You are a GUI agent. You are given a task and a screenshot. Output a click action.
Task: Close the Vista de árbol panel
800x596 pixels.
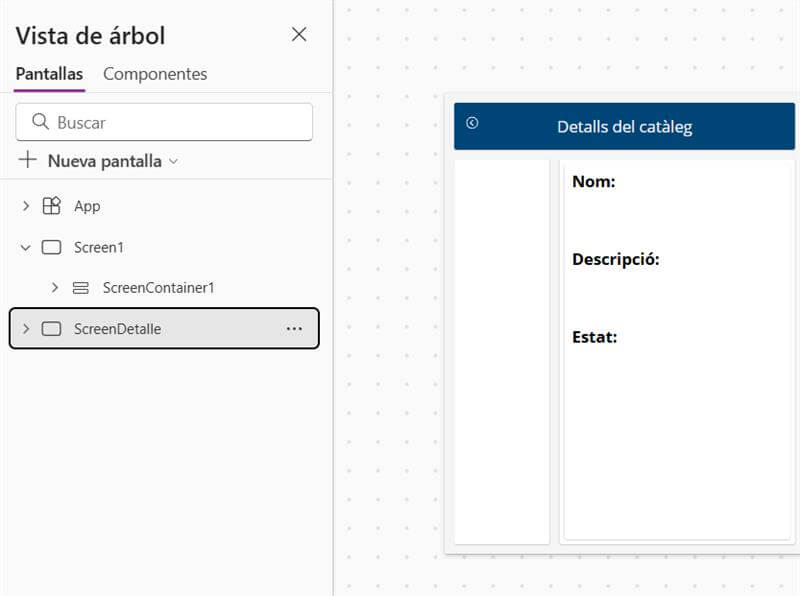299,33
